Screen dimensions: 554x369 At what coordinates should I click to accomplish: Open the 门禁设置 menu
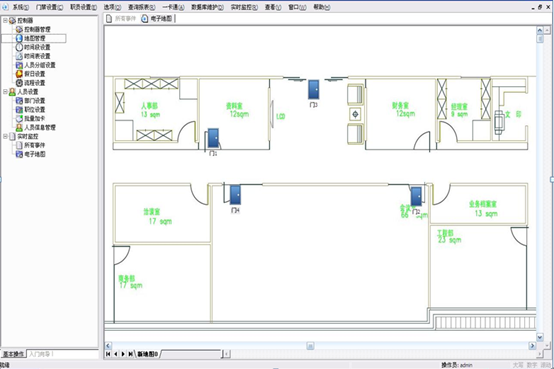(x=49, y=7)
